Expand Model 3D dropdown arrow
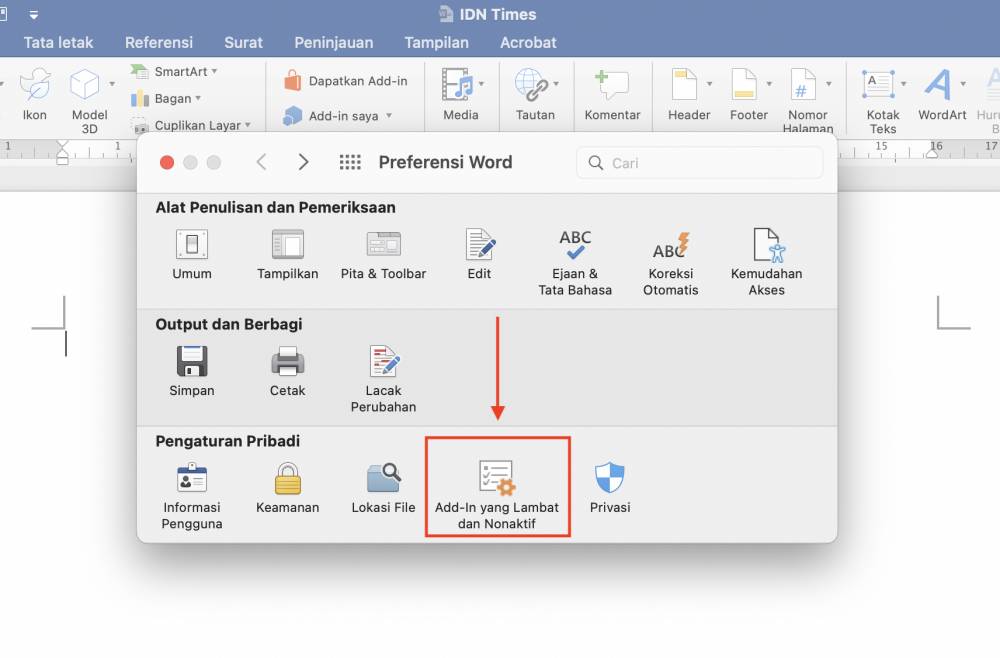 (112, 84)
